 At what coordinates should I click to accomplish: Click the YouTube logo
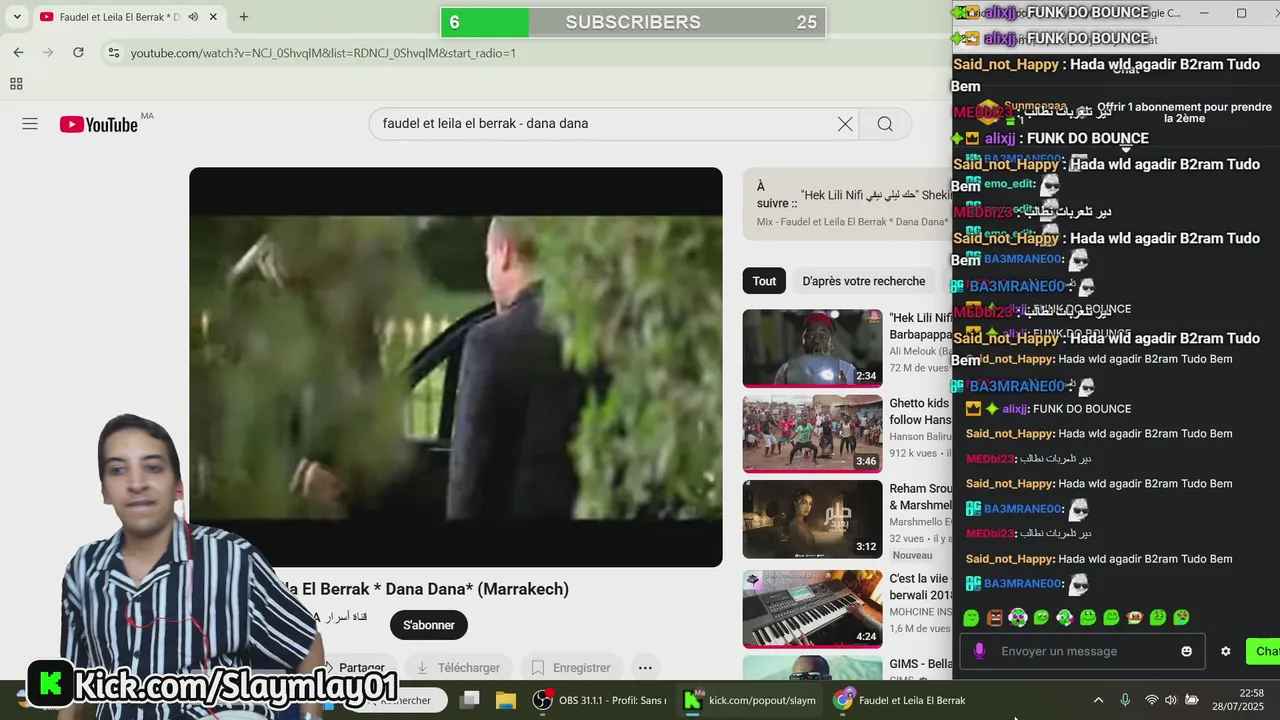[98, 124]
